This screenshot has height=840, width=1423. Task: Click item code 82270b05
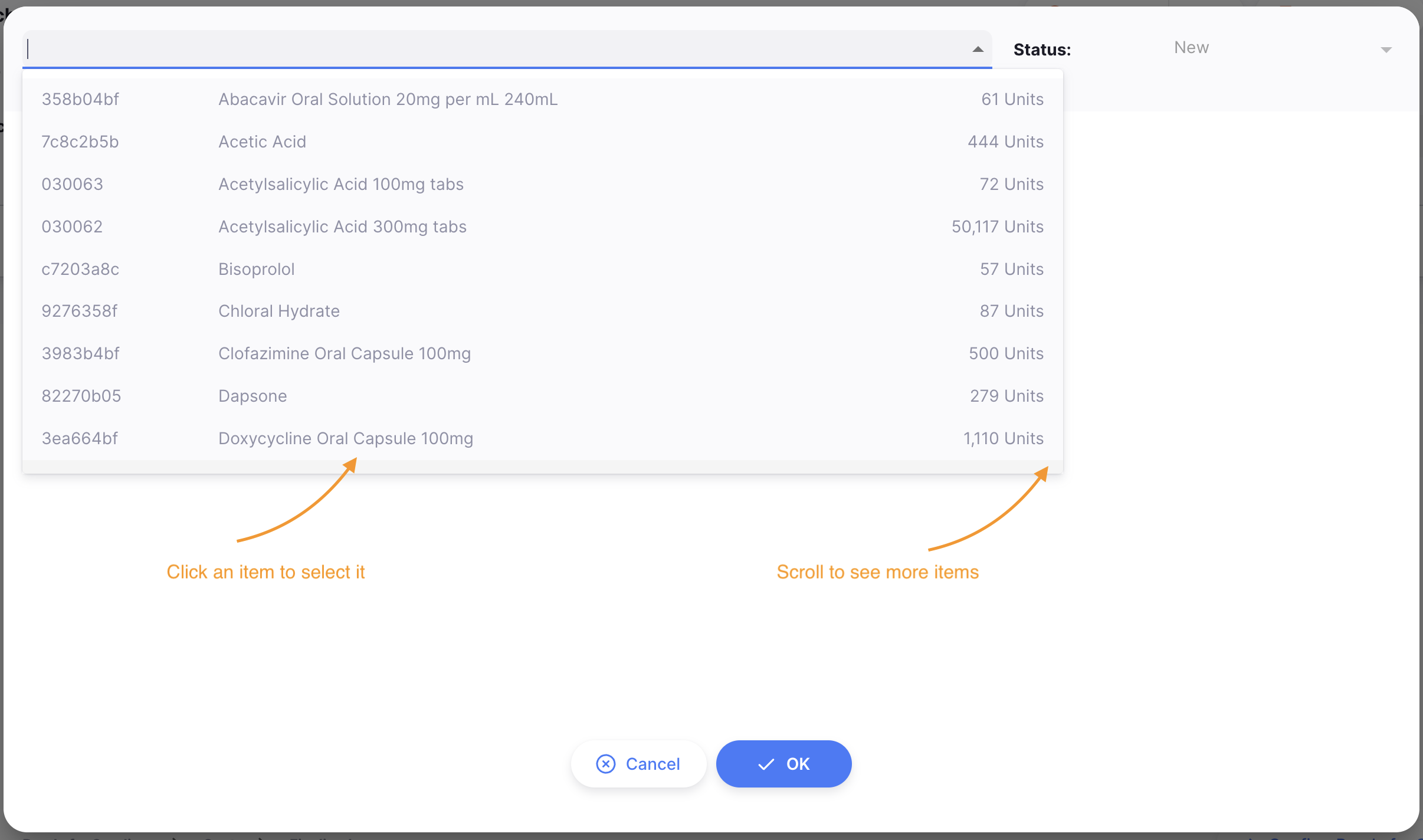pyautogui.click(x=81, y=396)
